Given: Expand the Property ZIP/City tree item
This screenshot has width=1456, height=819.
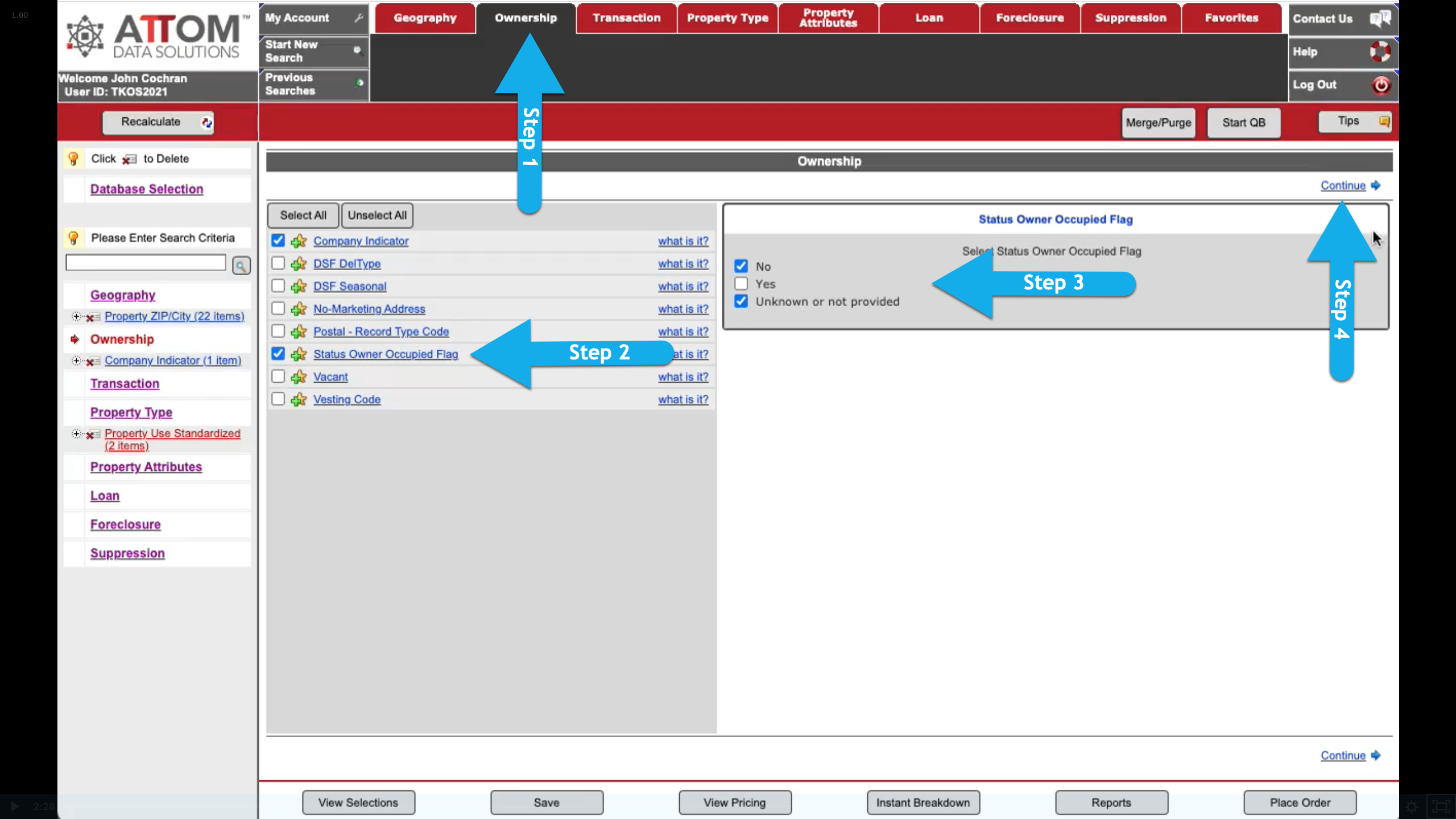Looking at the screenshot, I should pos(75,316).
